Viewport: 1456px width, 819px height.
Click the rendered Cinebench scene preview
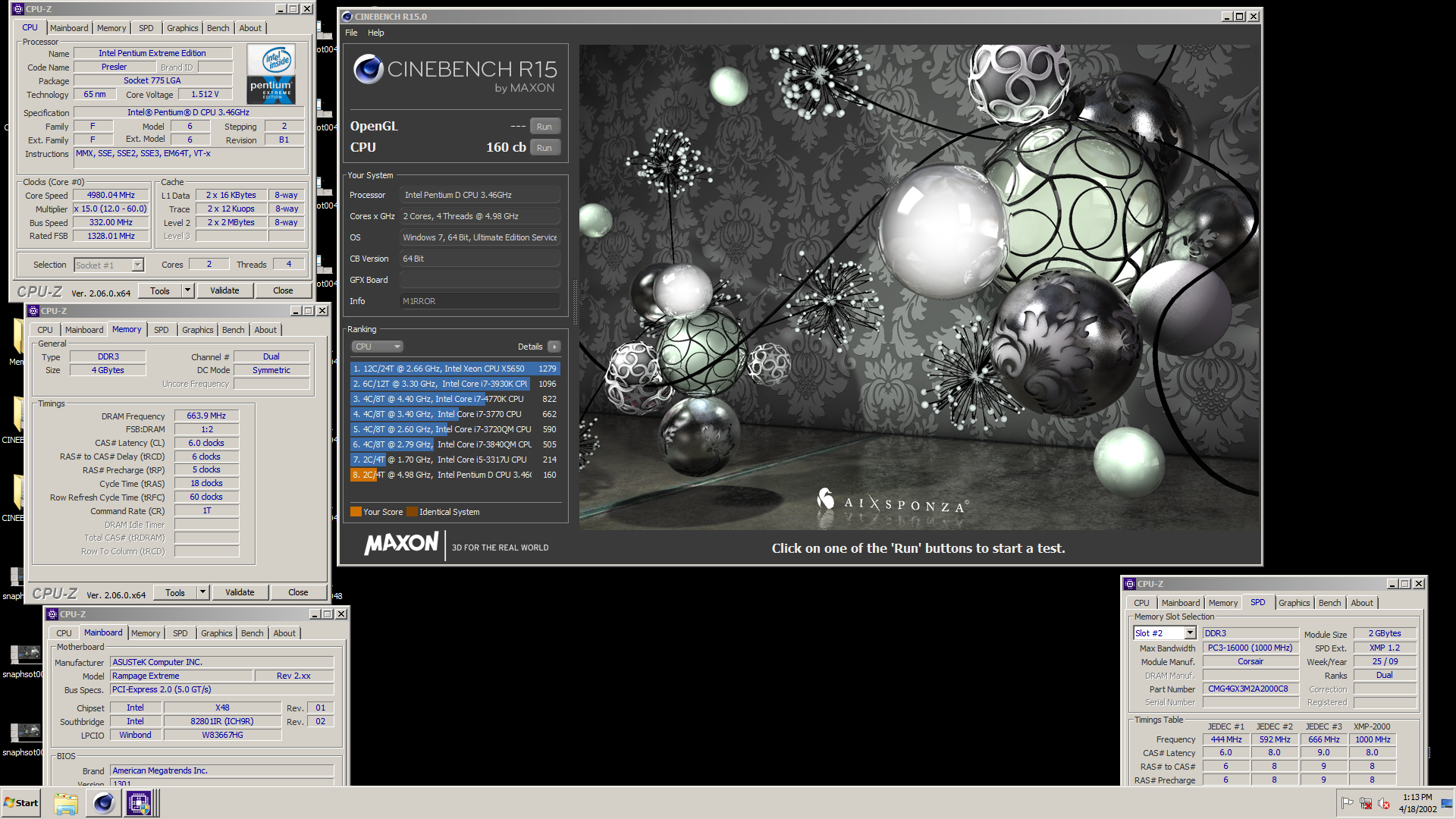tap(918, 287)
